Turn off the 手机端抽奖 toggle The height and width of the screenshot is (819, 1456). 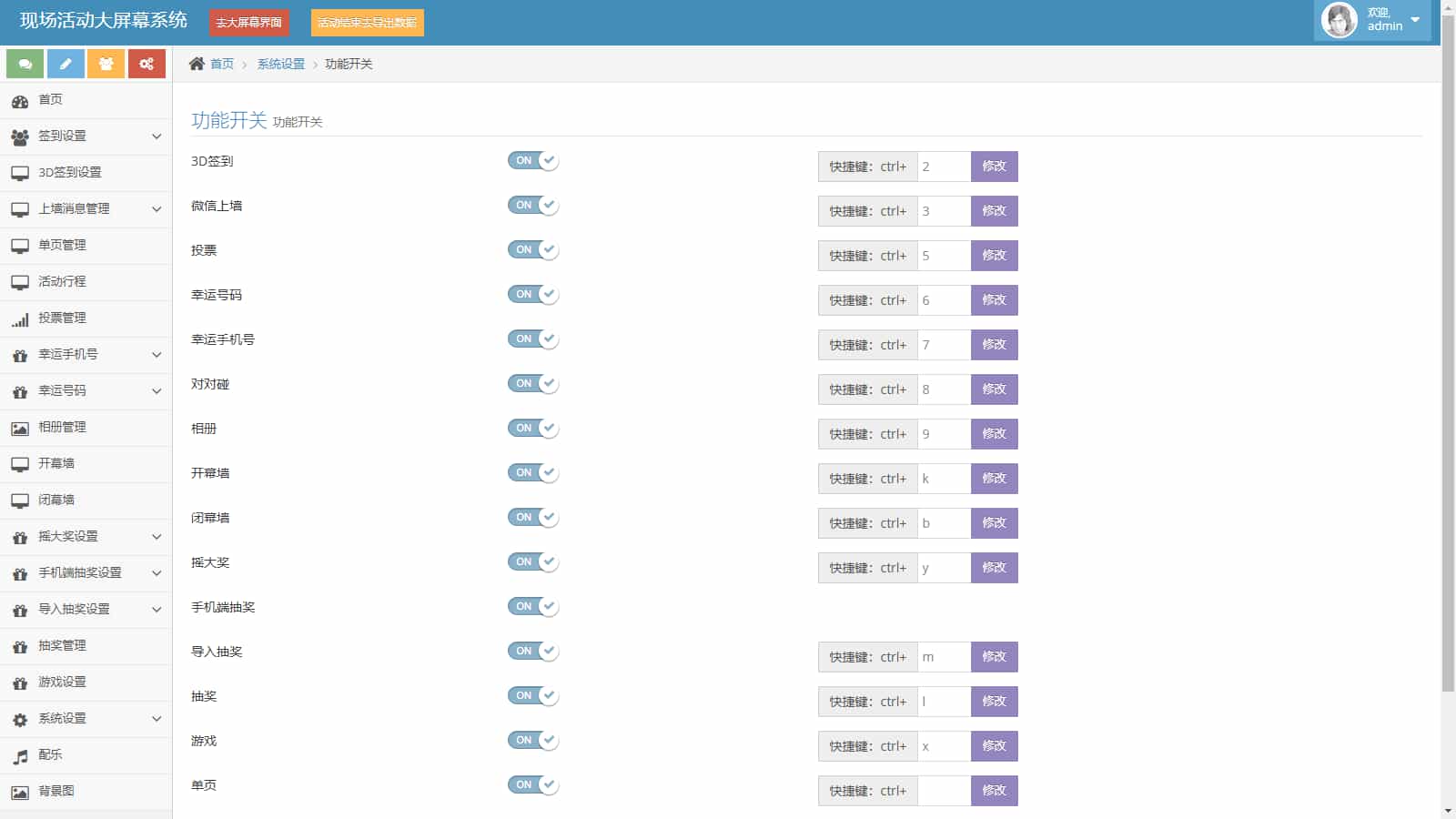click(x=533, y=607)
